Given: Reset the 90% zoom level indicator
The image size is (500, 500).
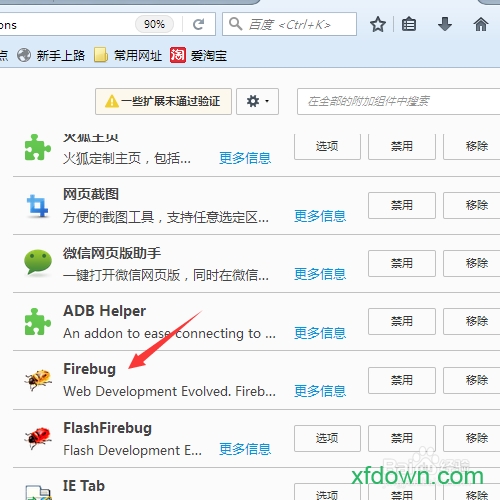Looking at the screenshot, I should coord(154,24).
